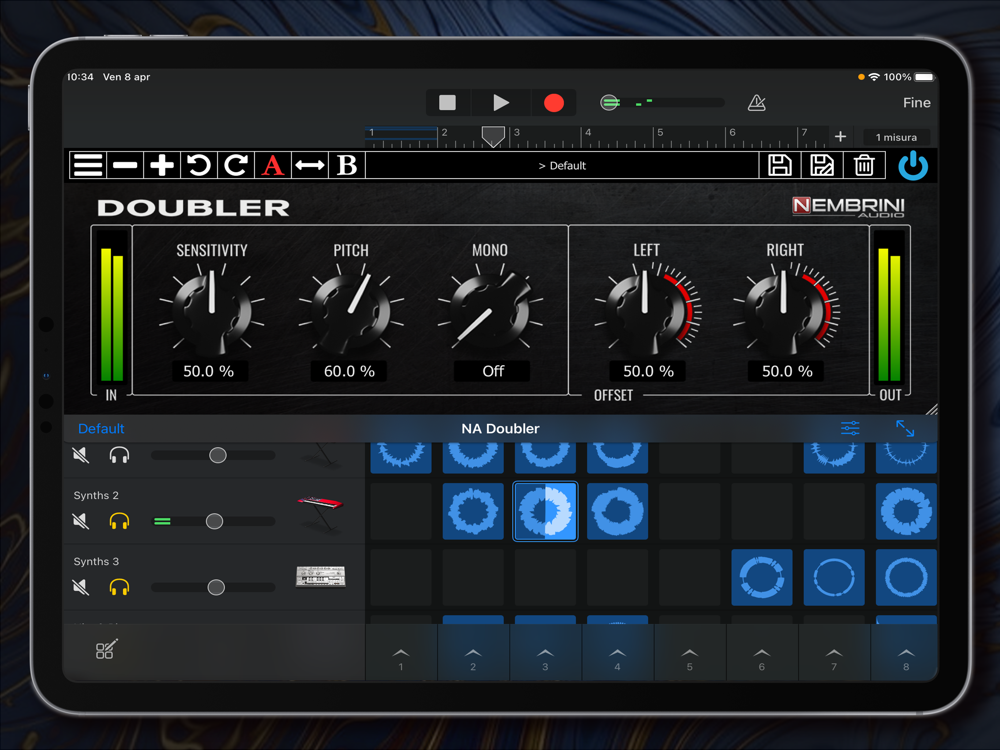Delete preset with trash icon
Screen dimensions: 1000x750
(x=864, y=165)
